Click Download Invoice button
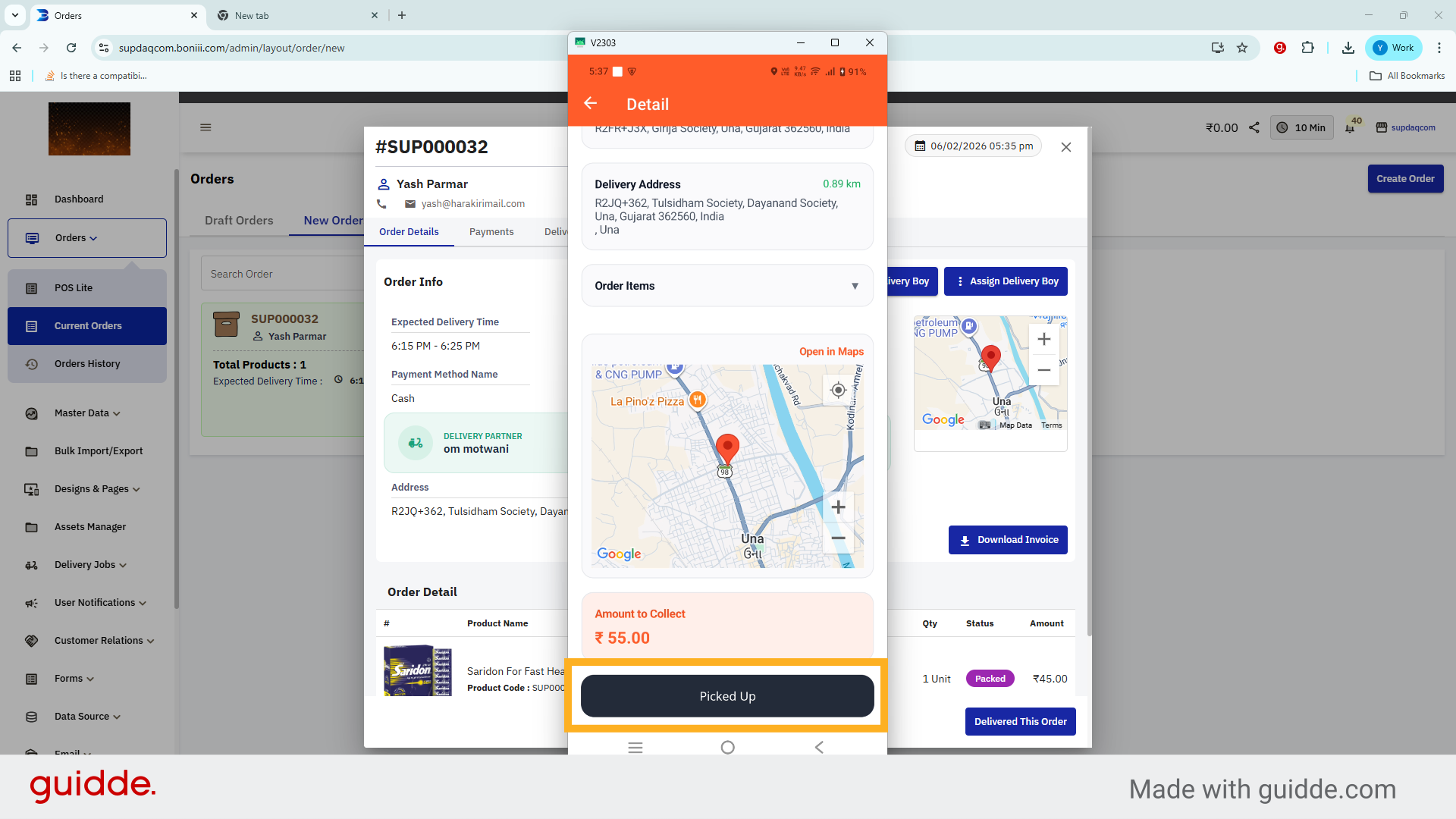This screenshot has width=1456, height=819. [1008, 540]
